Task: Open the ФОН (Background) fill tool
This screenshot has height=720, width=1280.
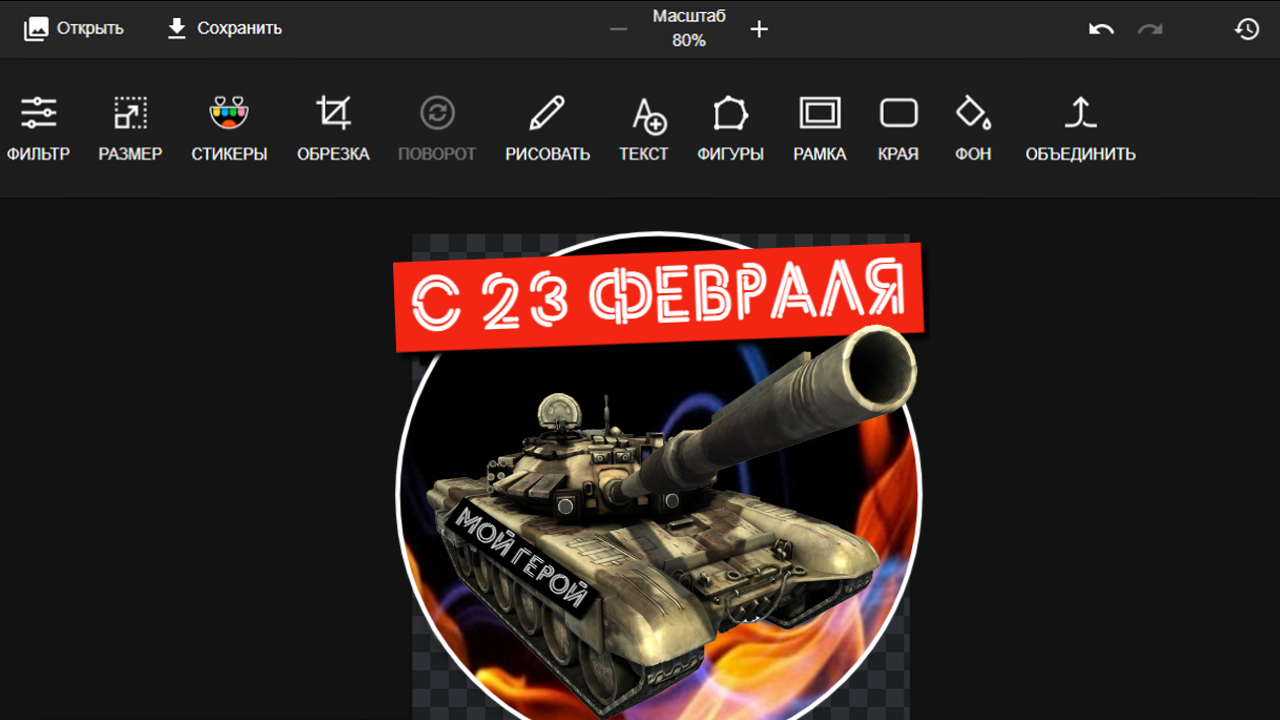Action: point(971,125)
